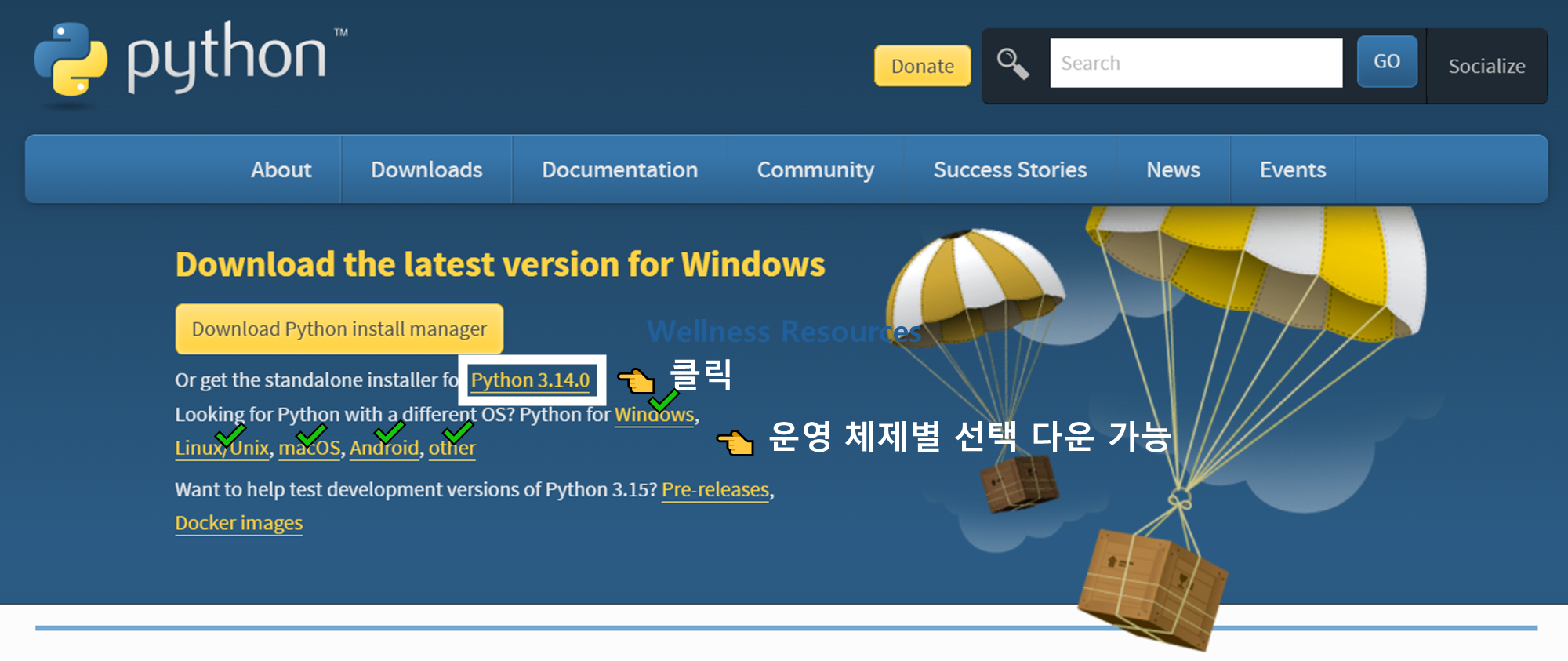Open the Success Stories menu
Viewport: 1568px width, 661px height.
click(1010, 169)
